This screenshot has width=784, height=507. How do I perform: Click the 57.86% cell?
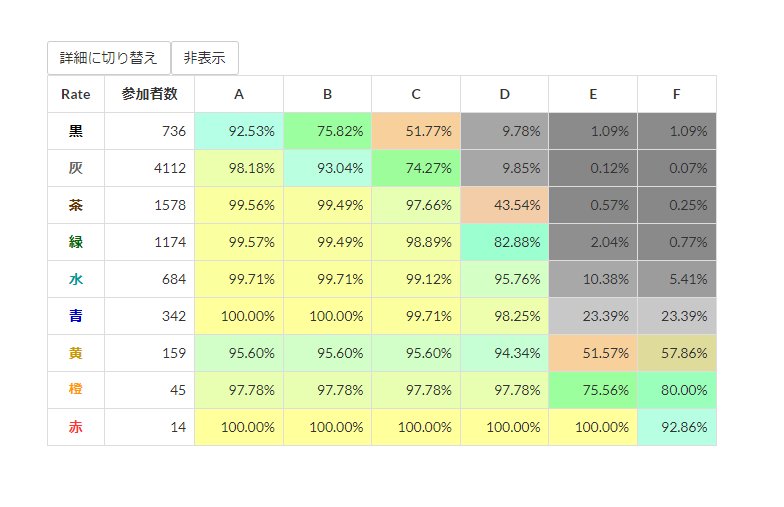pos(677,353)
